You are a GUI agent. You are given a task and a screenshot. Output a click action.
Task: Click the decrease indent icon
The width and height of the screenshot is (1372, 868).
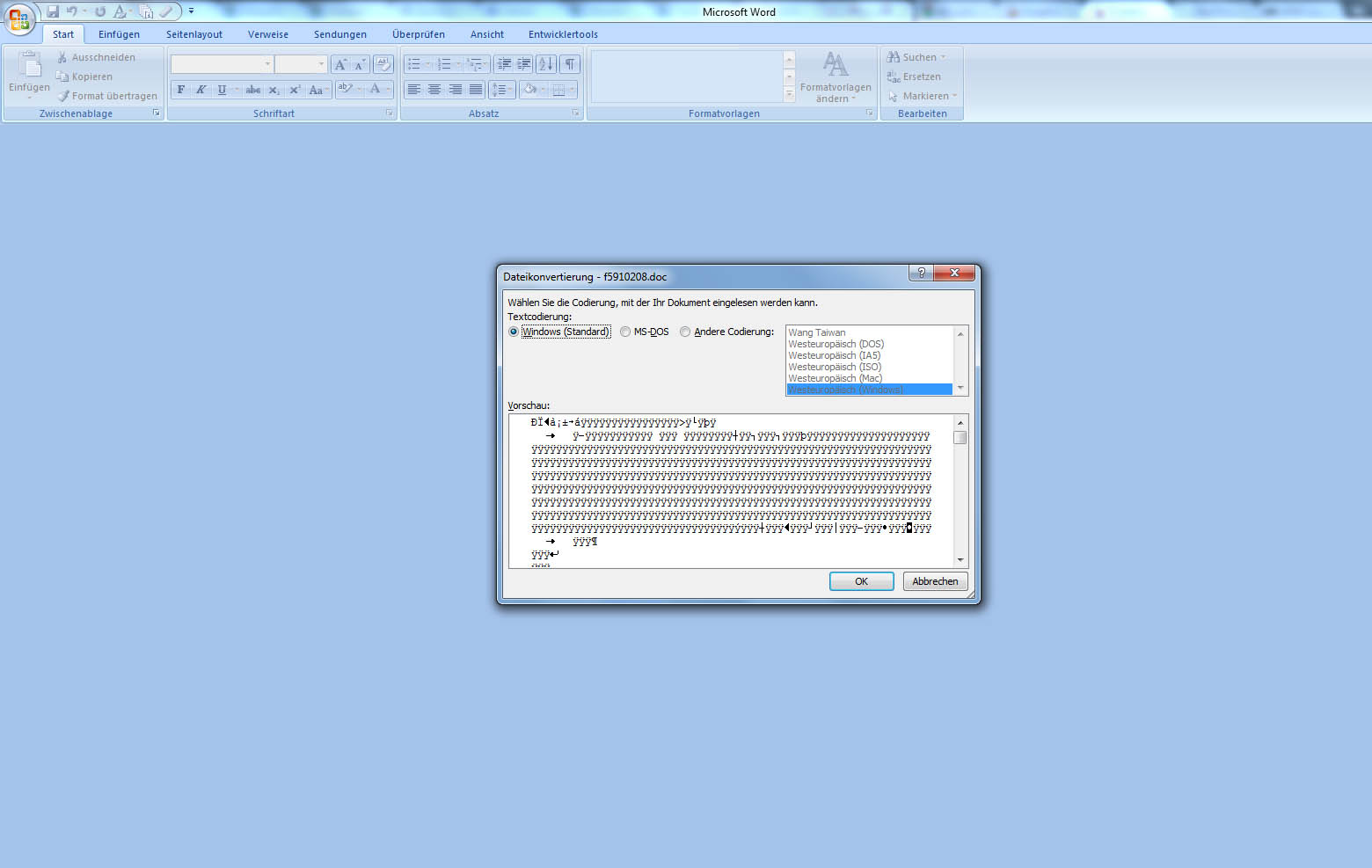[x=504, y=64]
